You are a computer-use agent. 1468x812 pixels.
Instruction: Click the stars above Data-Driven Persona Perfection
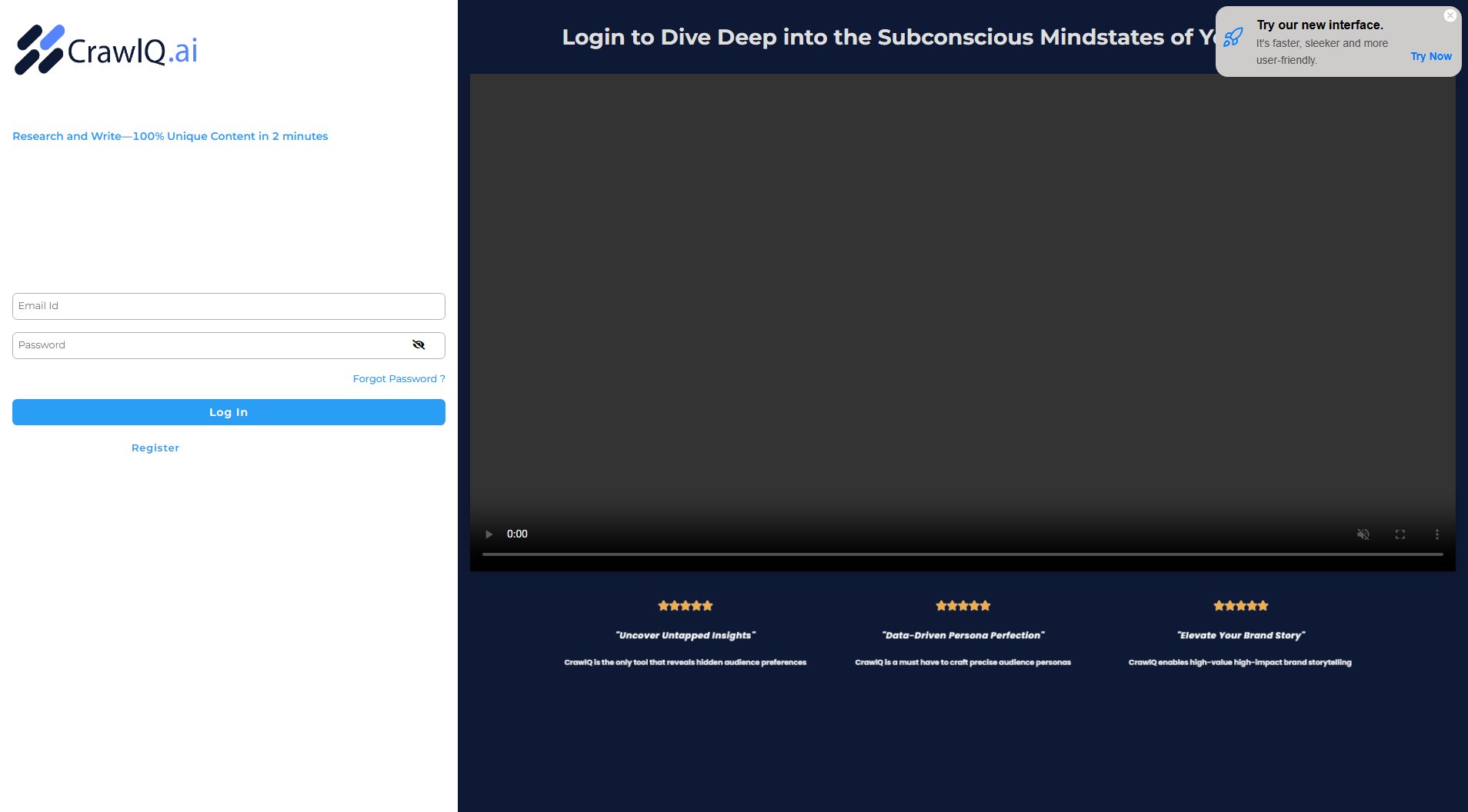click(962, 605)
